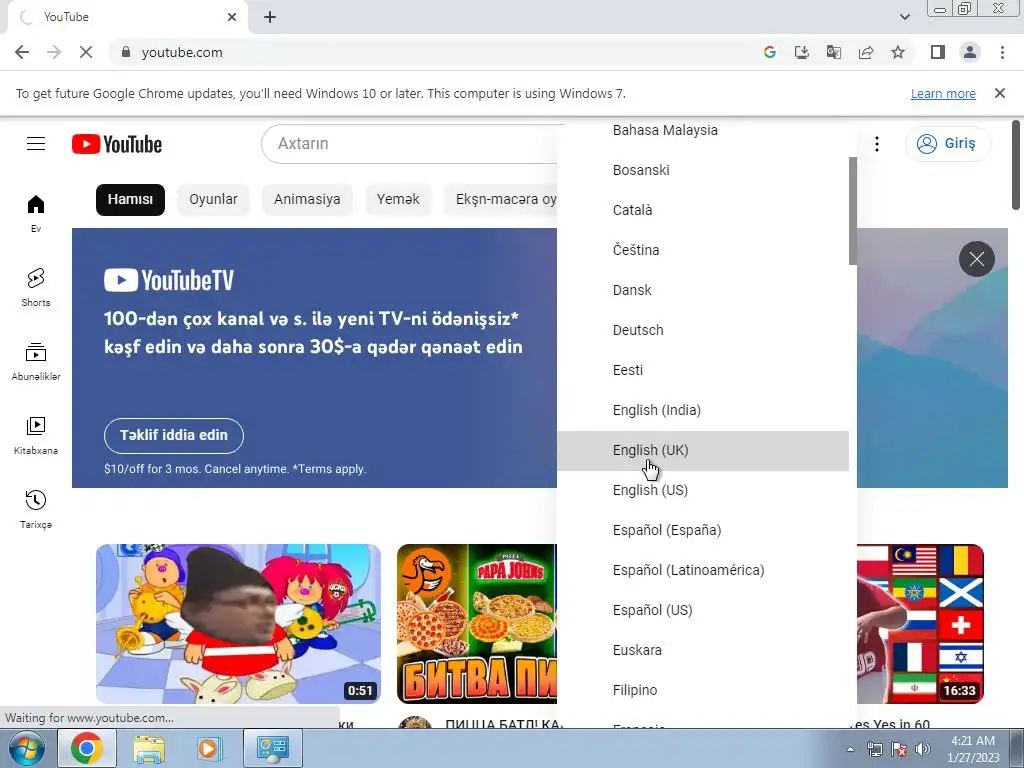Go back in Chrome
Image resolution: width=1024 pixels, height=768 pixels.
(x=22, y=52)
